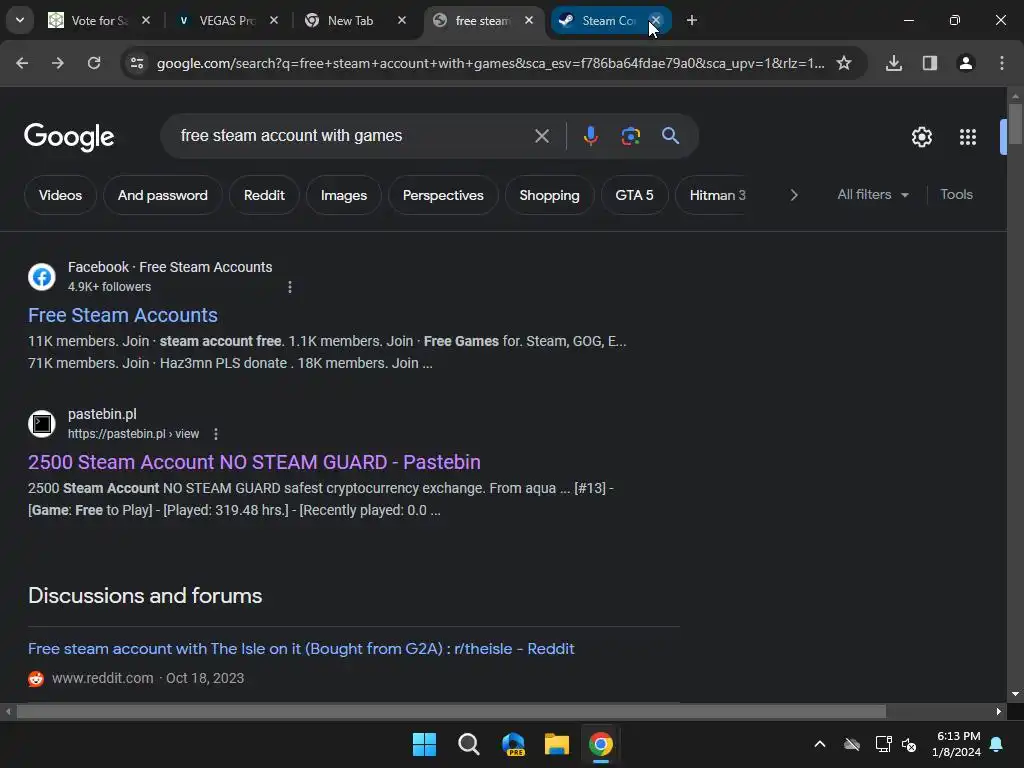
Task: Open the Chrome three-dot menu
Action: point(1002,63)
